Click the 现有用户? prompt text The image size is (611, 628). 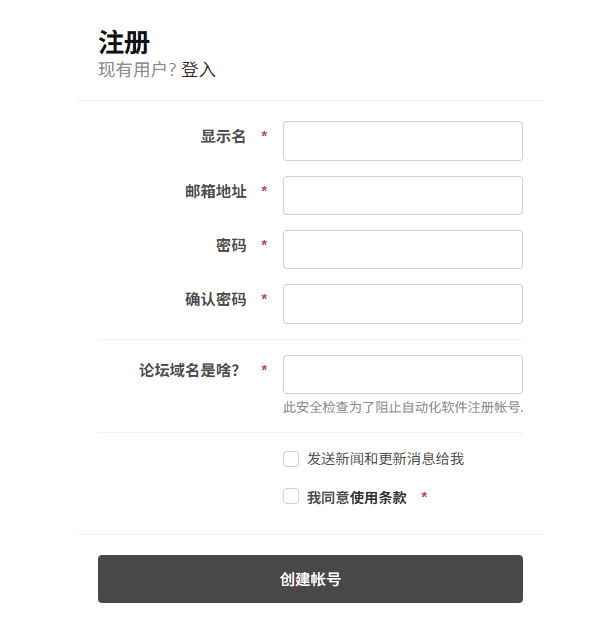pyautogui.click(x=137, y=70)
